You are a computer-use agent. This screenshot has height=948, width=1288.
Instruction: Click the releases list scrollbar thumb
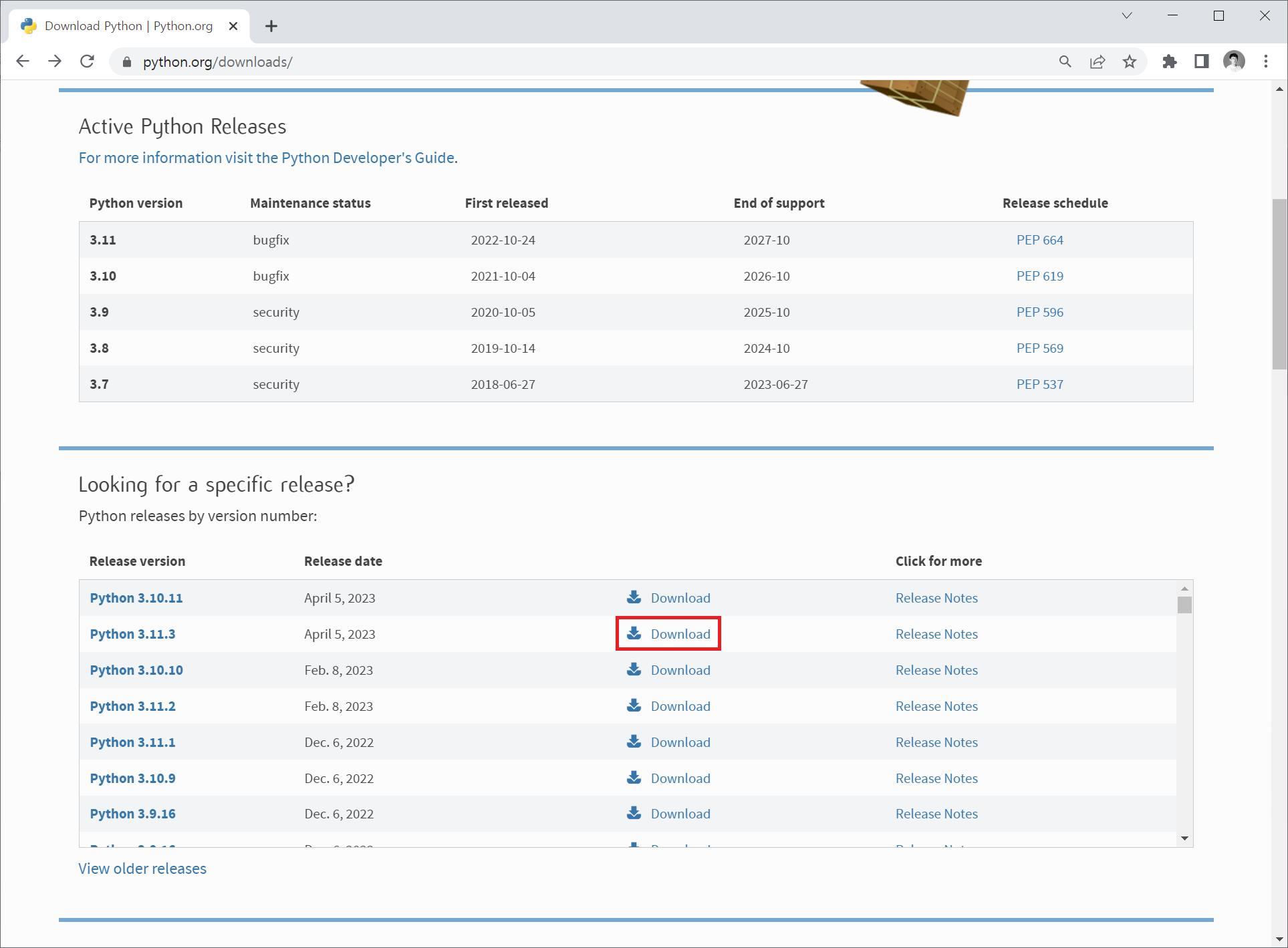click(x=1184, y=605)
